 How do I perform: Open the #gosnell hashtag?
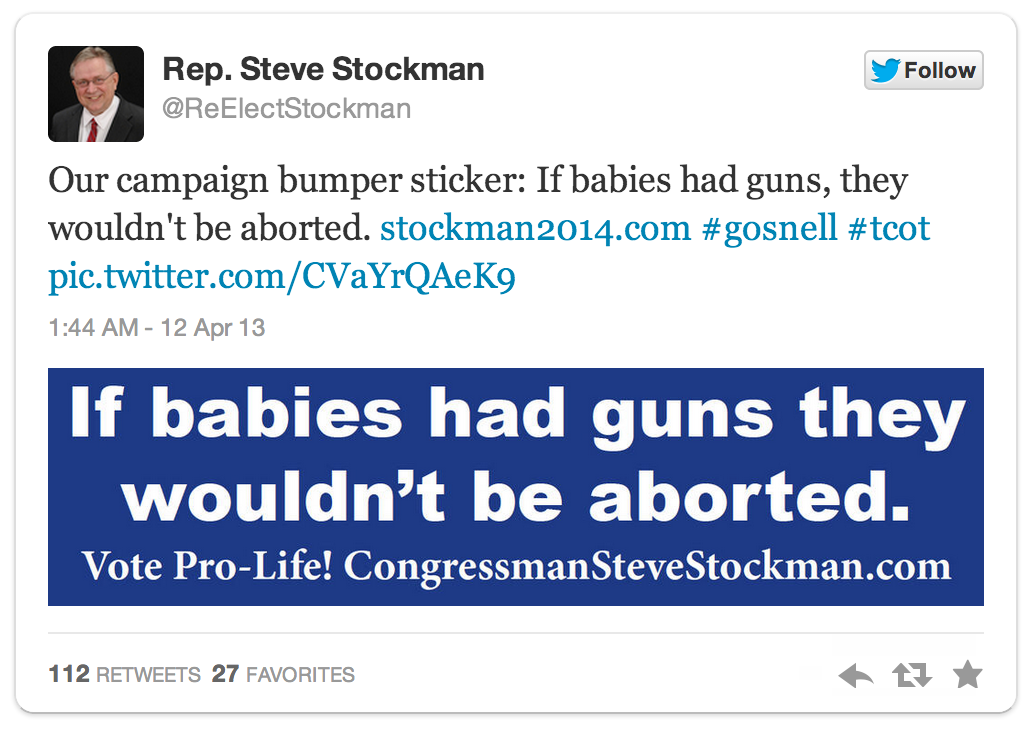click(769, 228)
